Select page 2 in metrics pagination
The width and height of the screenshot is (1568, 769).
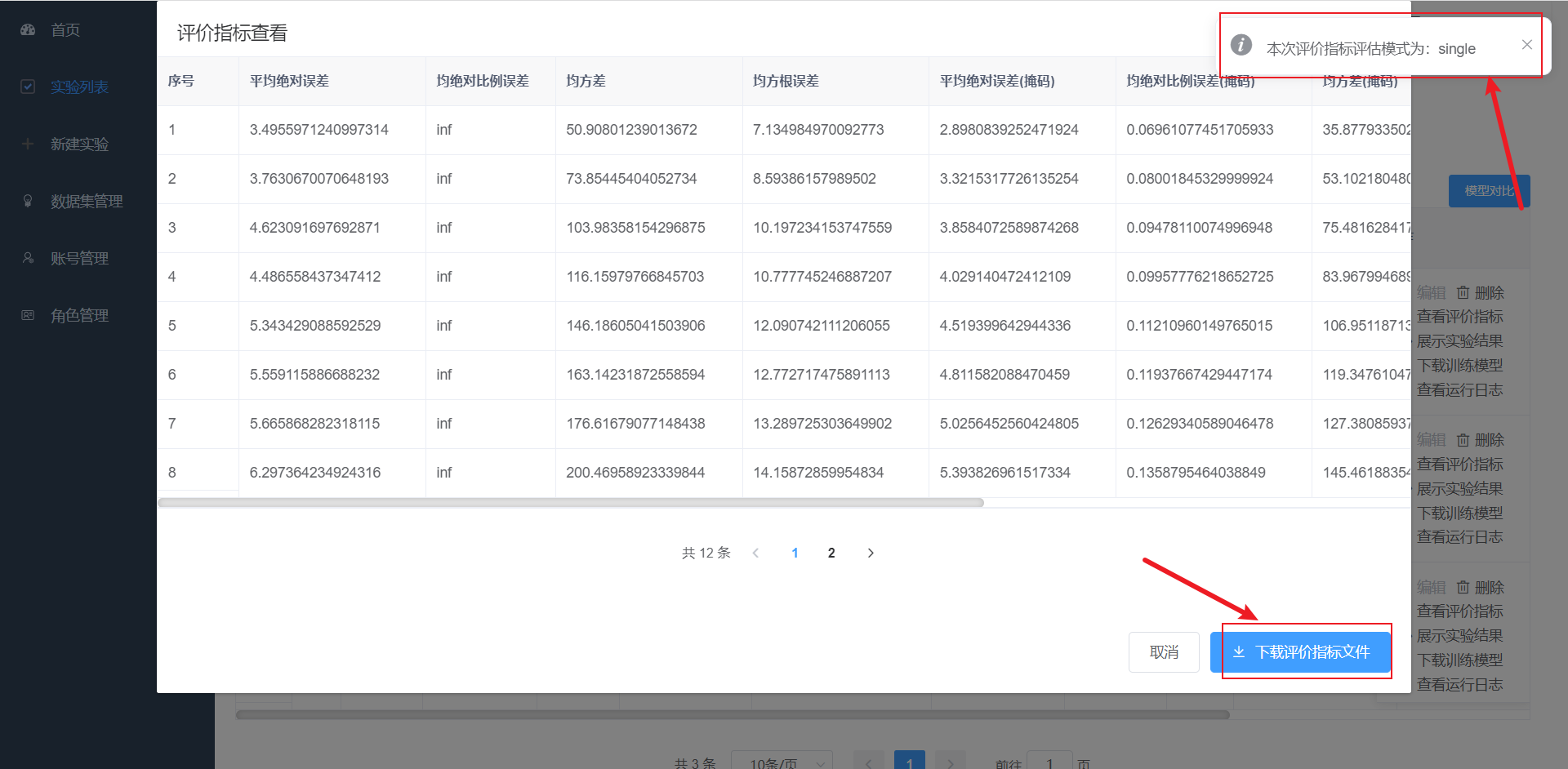[831, 553]
